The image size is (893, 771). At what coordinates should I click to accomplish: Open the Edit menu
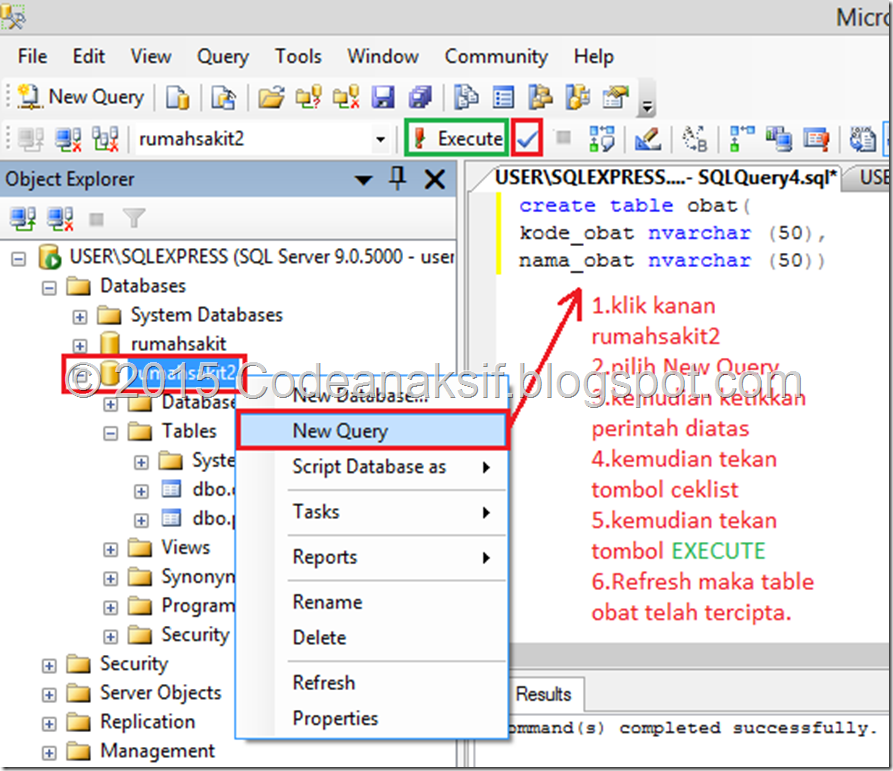coord(88,56)
